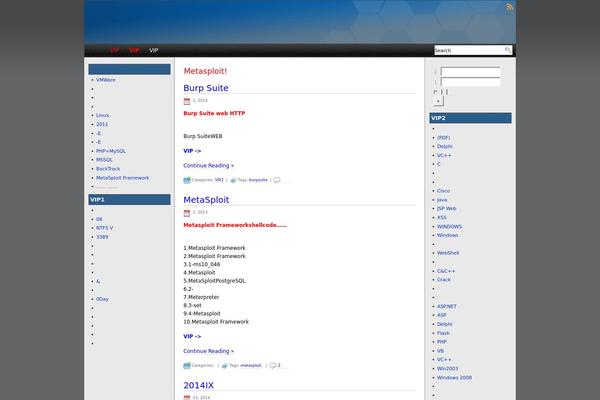Click the magnifier icon in search box
This screenshot has height=400, width=600.
click(507, 50)
